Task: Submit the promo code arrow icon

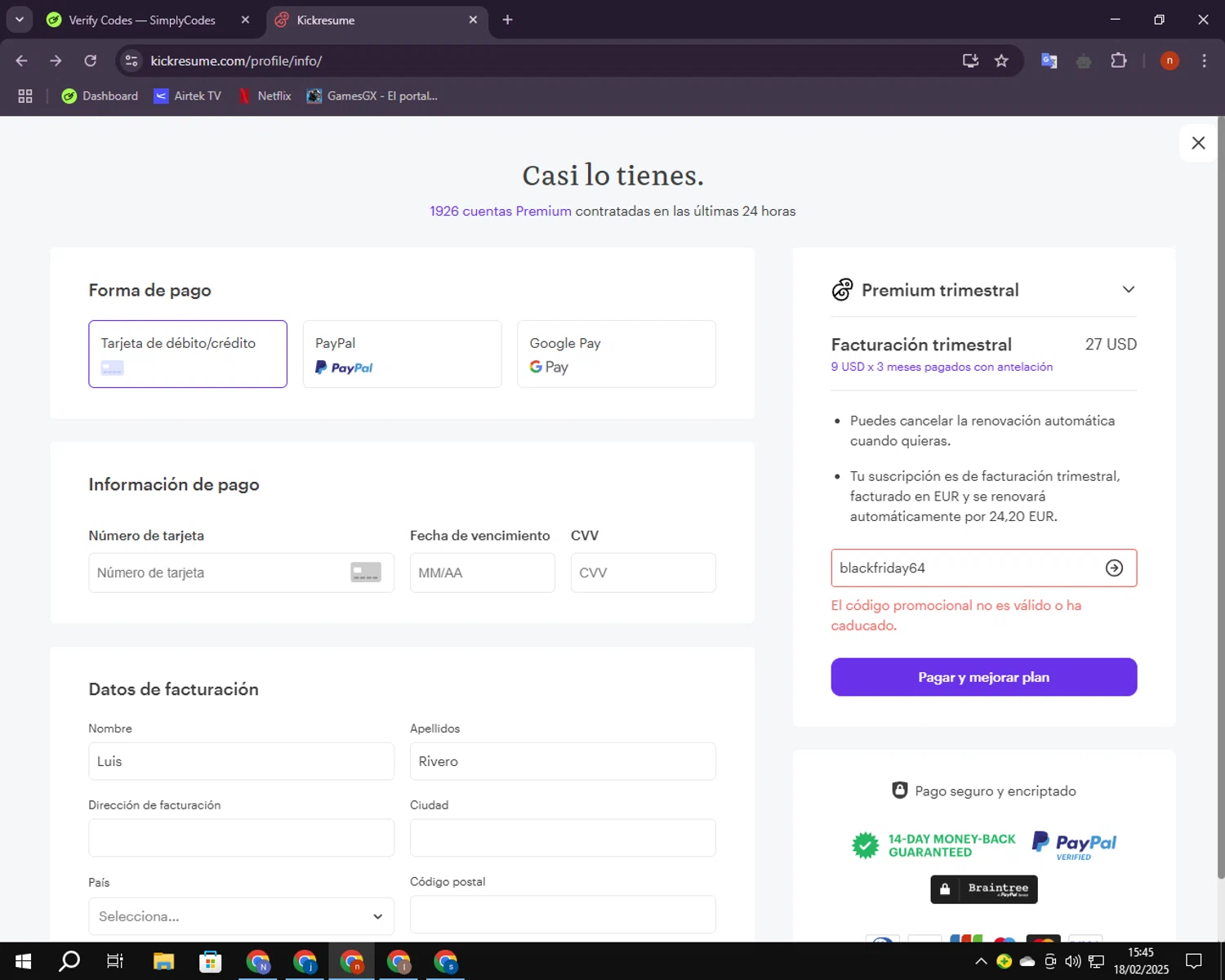Action: pyautogui.click(x=1114, y=568)
